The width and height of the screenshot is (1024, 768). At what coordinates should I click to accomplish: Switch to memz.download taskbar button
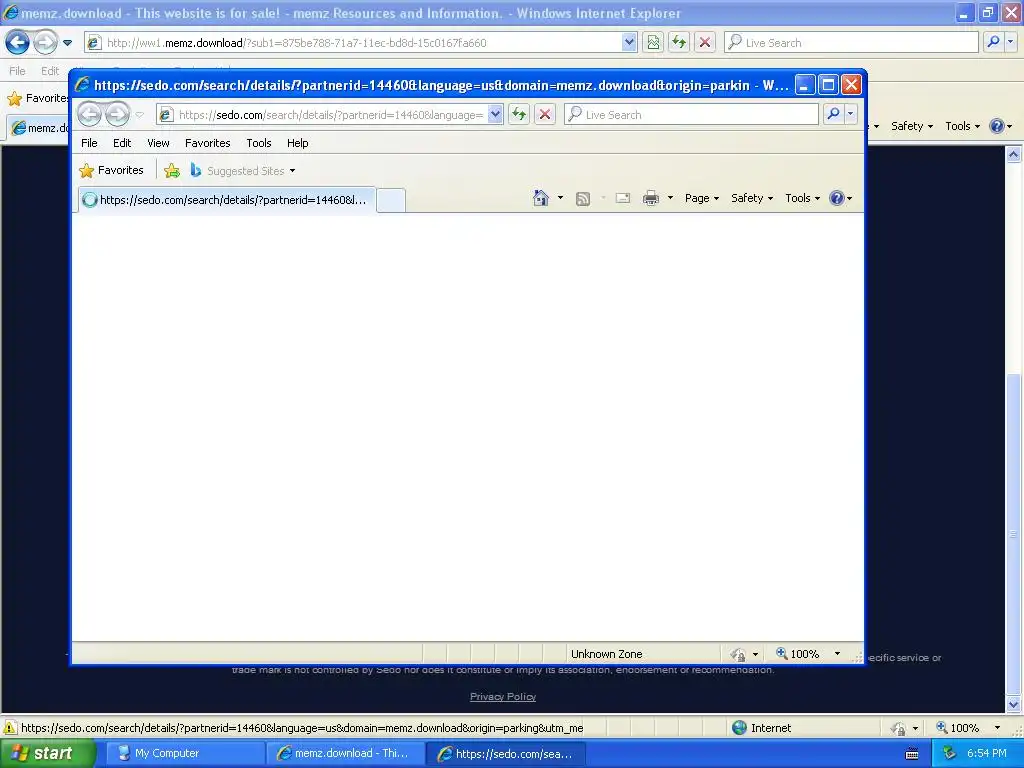(x=344, y=753)
